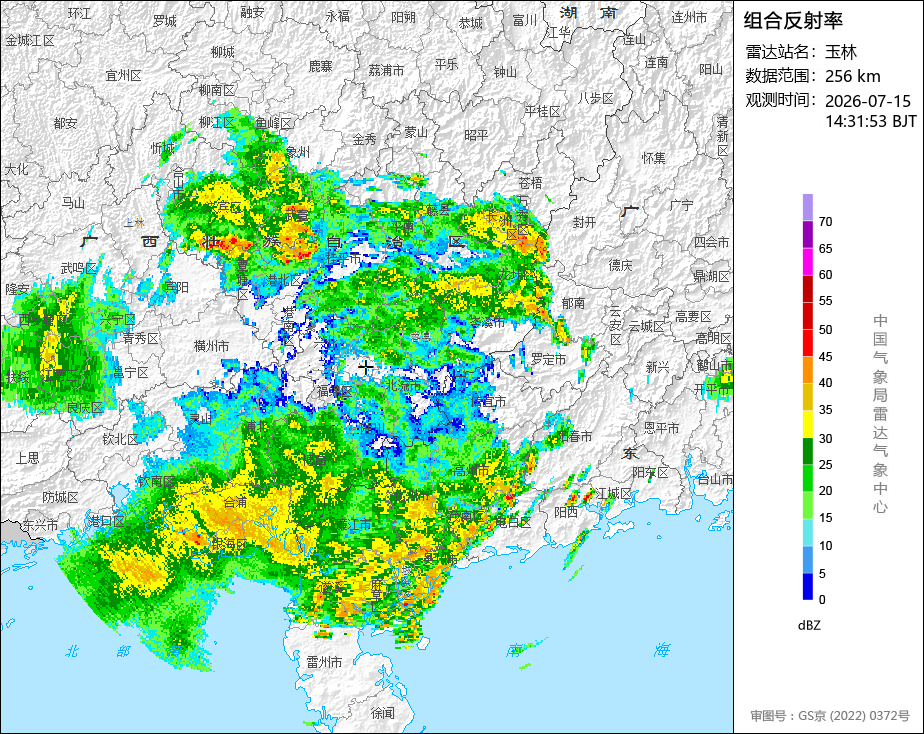Click the 组合反射率 title text
924x734 pixels.
click(x=793, y=21)
